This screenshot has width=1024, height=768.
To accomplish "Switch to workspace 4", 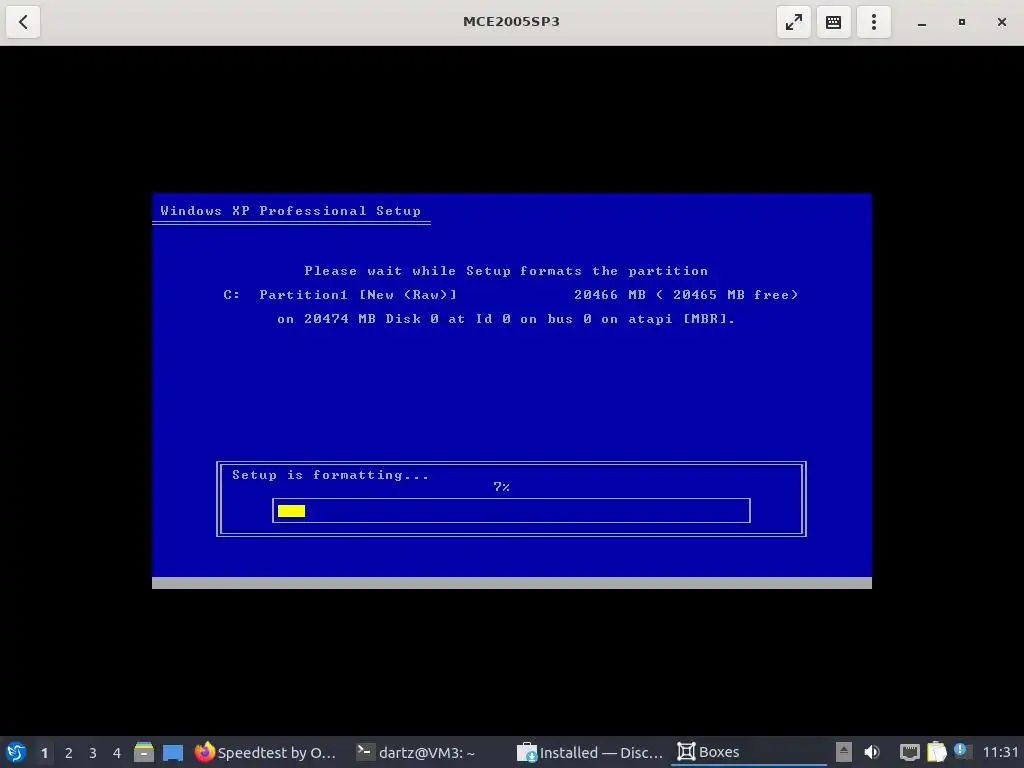I will [x=117, y=753].
